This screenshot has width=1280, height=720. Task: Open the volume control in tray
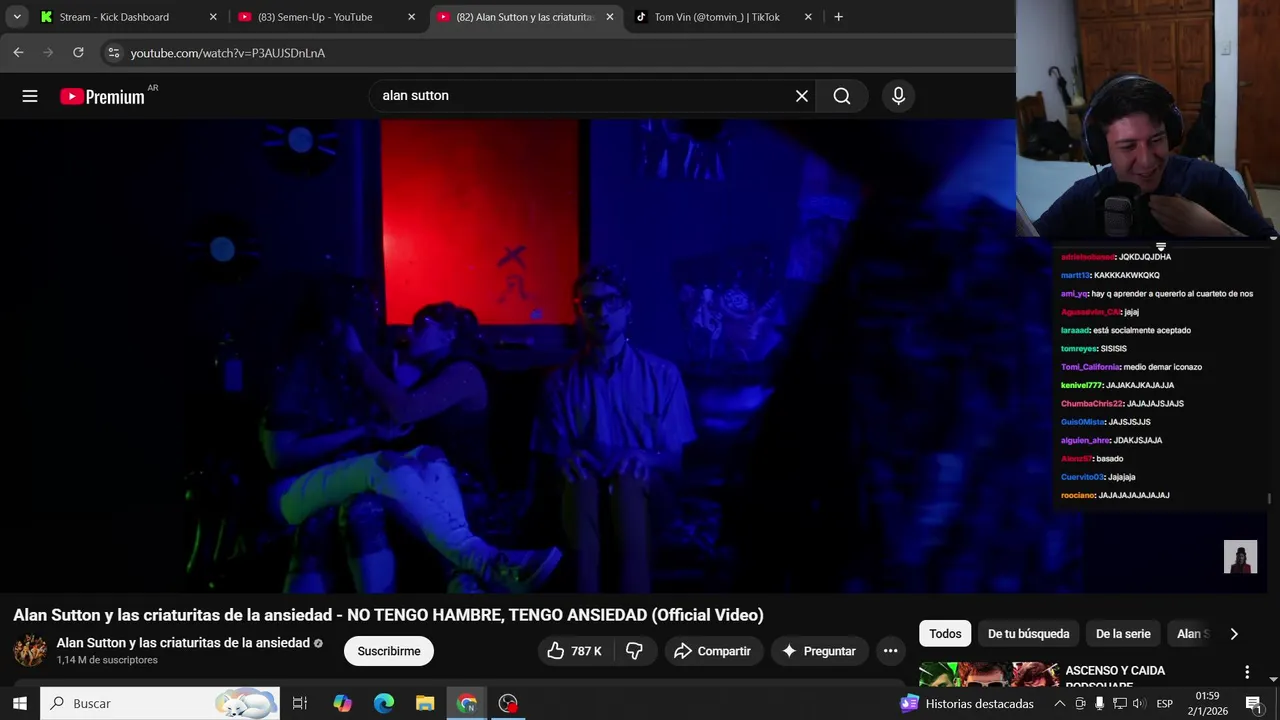(1138, 704)
